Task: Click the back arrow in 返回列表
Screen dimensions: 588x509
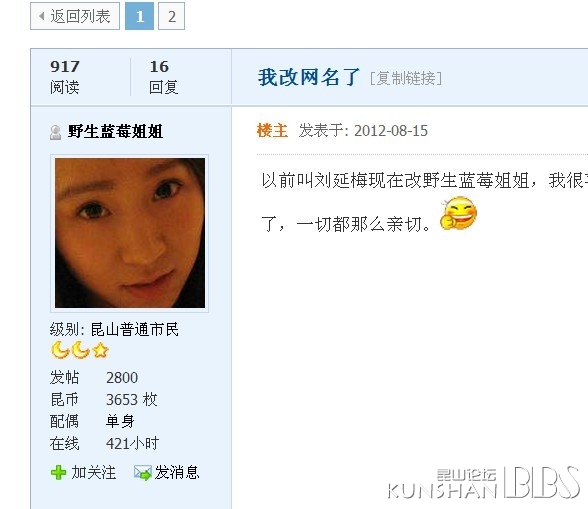Action: click(x=42, y=16)
